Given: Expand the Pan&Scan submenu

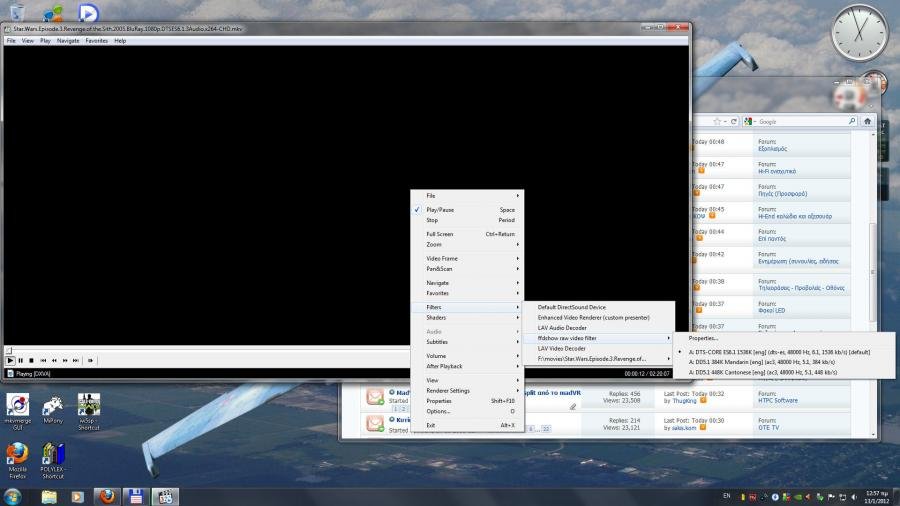Looking at the screenshot, I should coord(467,269).
